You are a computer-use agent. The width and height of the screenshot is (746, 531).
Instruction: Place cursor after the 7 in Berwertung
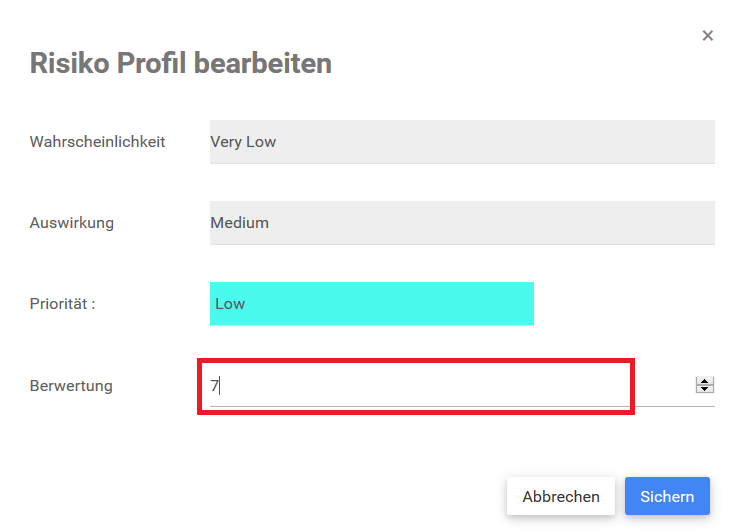[219, 385]
